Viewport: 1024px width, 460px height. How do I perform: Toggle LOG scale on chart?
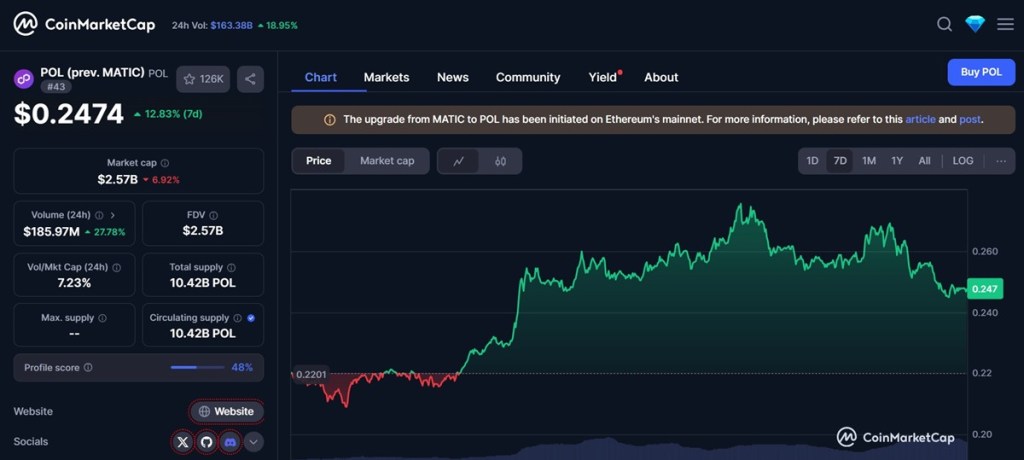pos(962,161)
